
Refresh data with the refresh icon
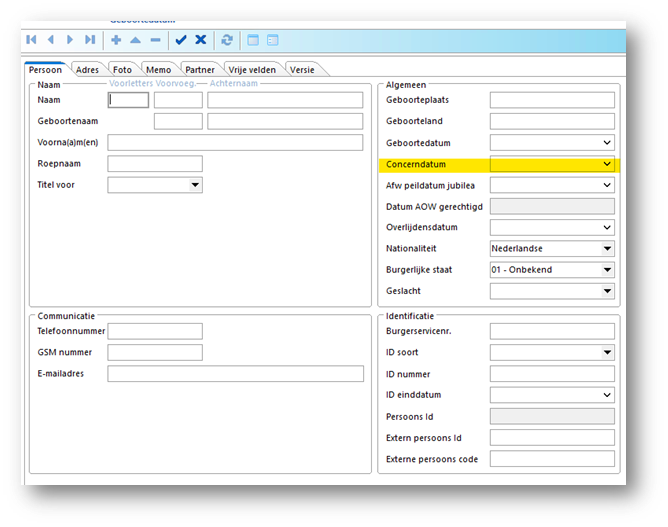coord(227,40)
